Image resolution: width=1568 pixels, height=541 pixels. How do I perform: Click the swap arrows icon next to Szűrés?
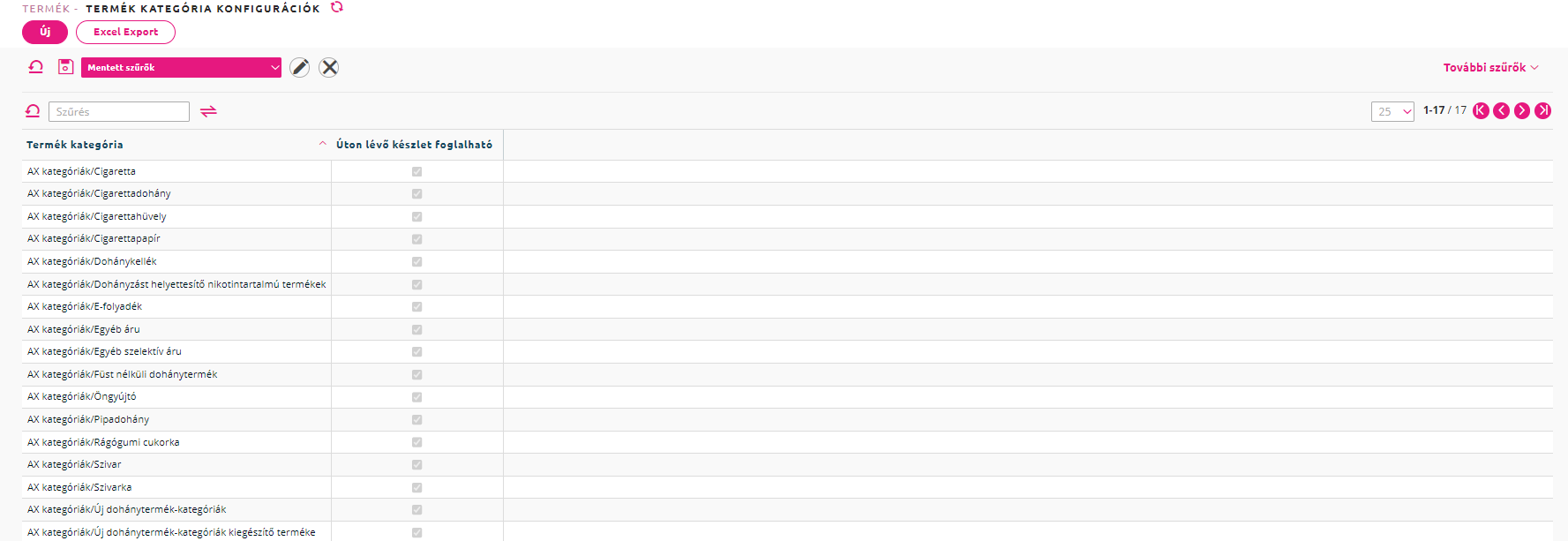pyautogui.click(x=208, y=111)
